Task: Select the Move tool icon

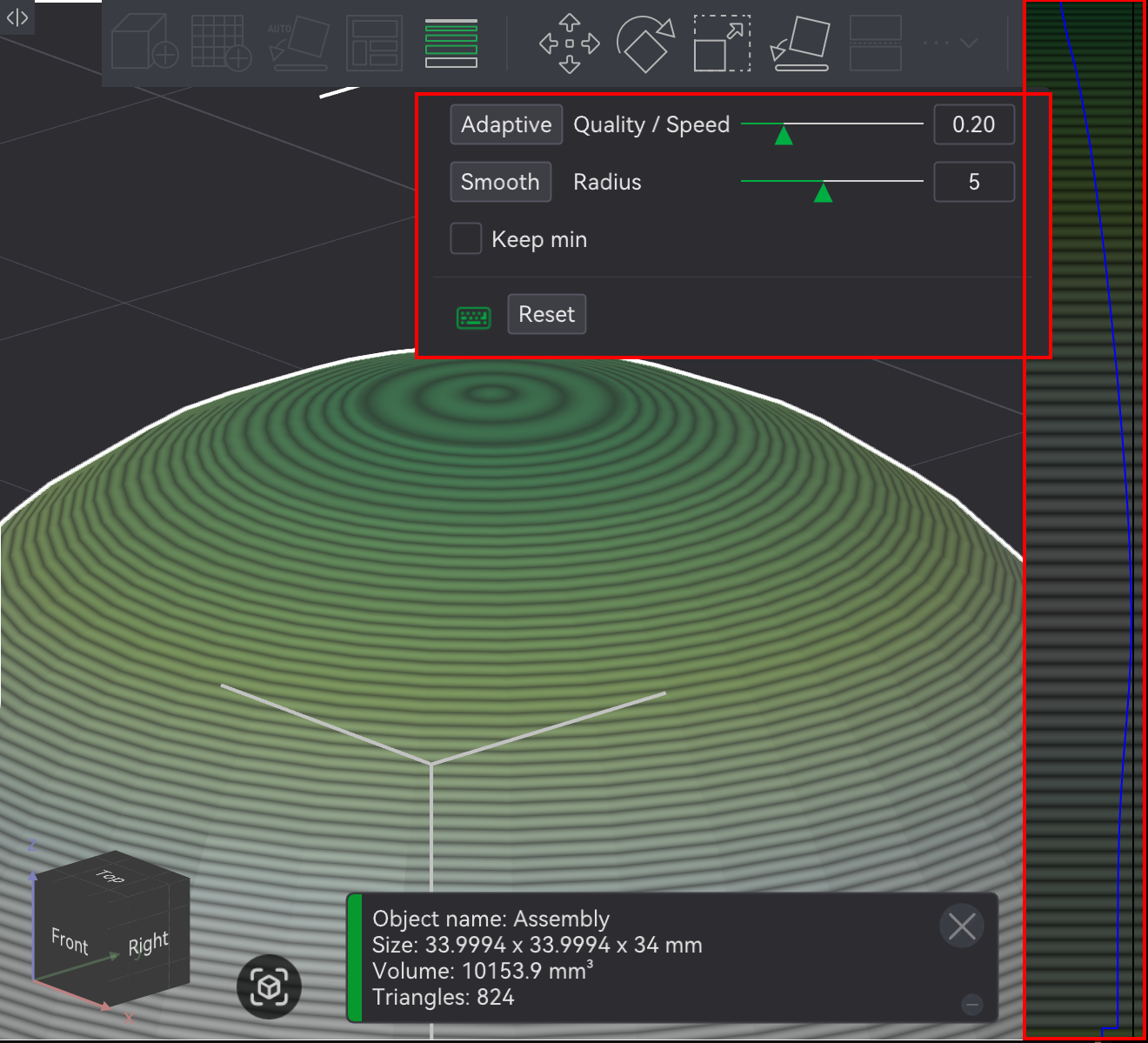Action: 570,43
